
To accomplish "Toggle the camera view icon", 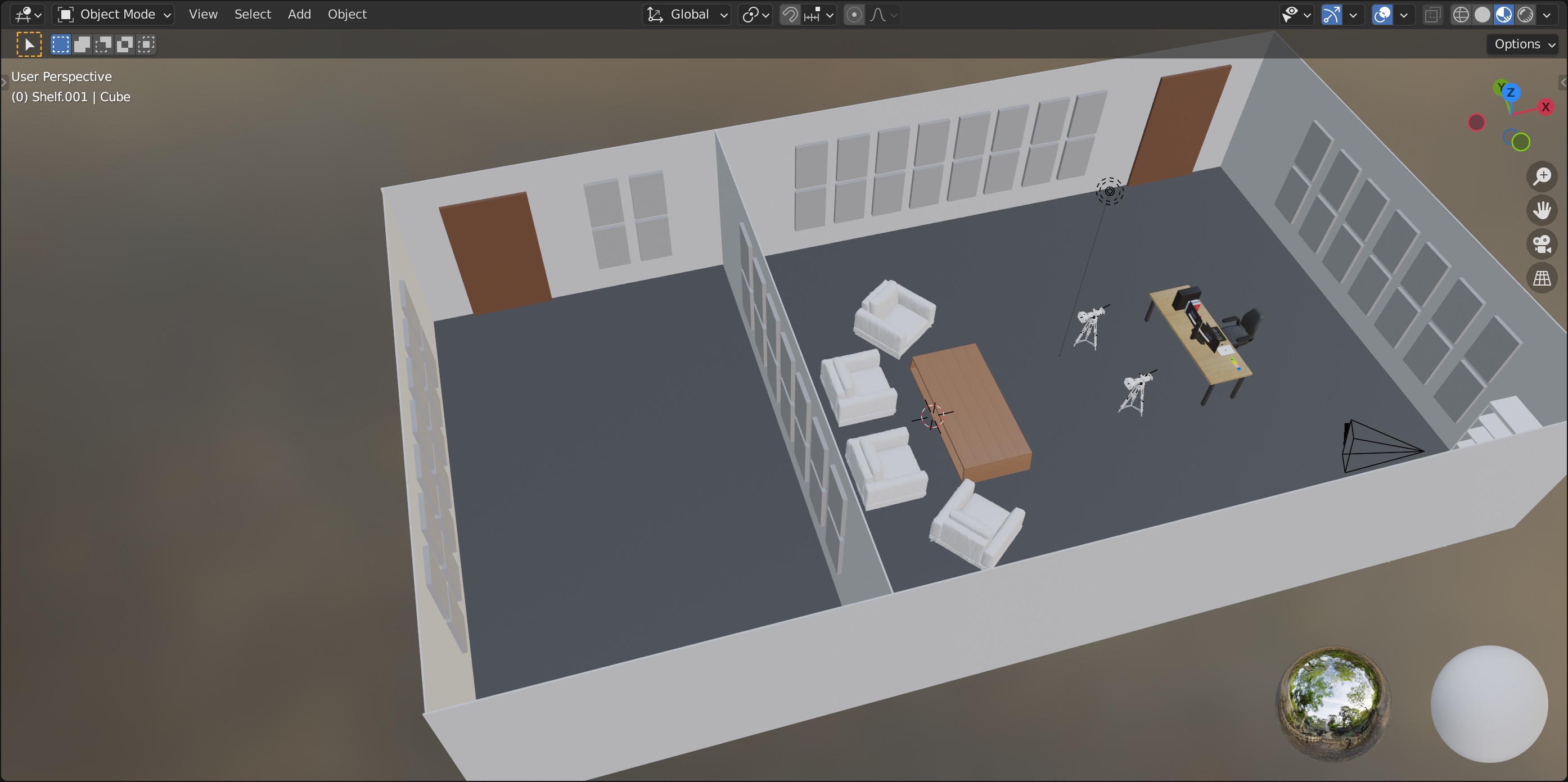I will [x=1542, y=245].
